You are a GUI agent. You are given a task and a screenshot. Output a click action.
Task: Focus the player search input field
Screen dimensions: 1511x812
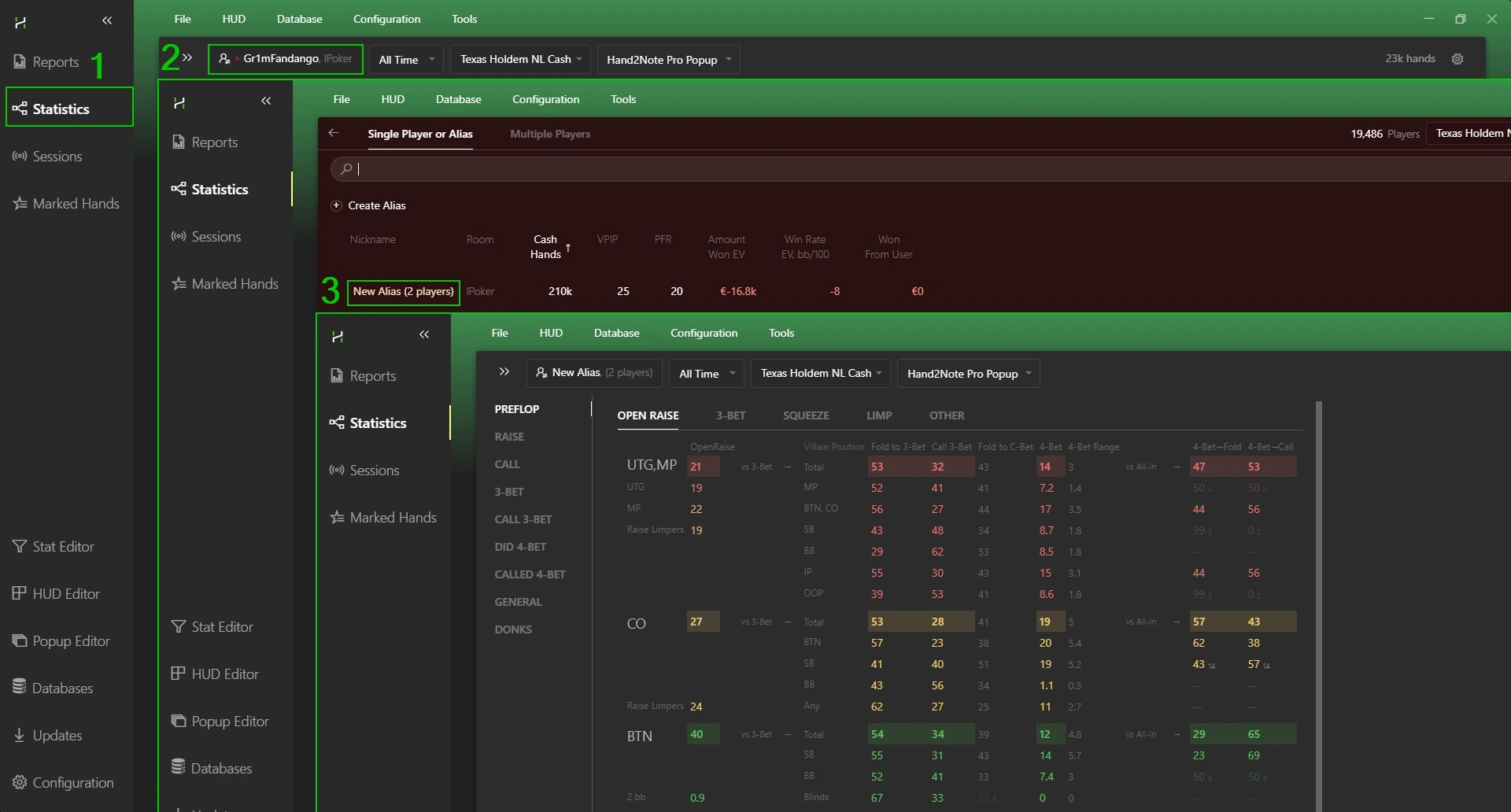pos(866,168)
